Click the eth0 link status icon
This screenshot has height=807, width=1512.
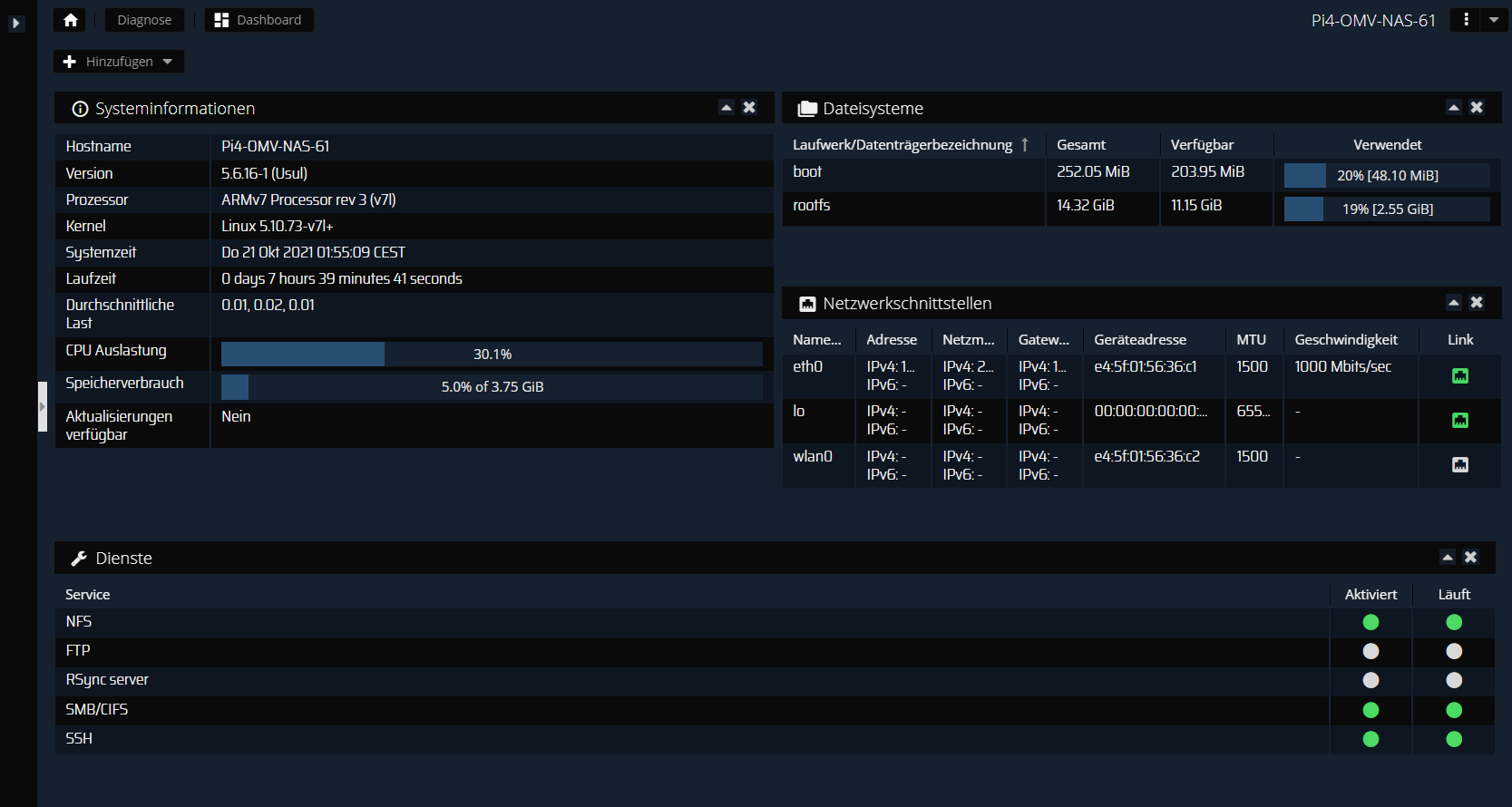point(1459,375)
